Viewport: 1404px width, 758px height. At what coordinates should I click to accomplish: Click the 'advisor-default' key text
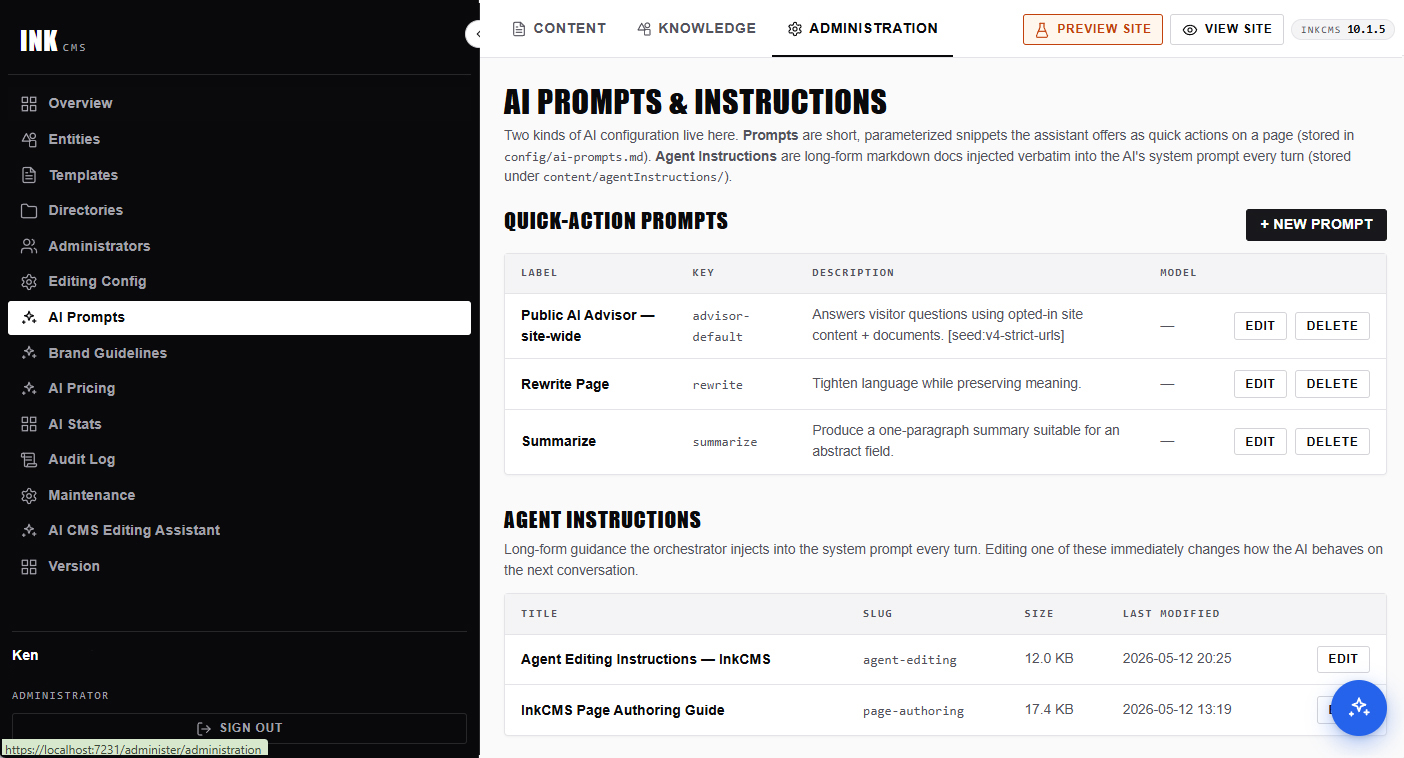point(719,326)
